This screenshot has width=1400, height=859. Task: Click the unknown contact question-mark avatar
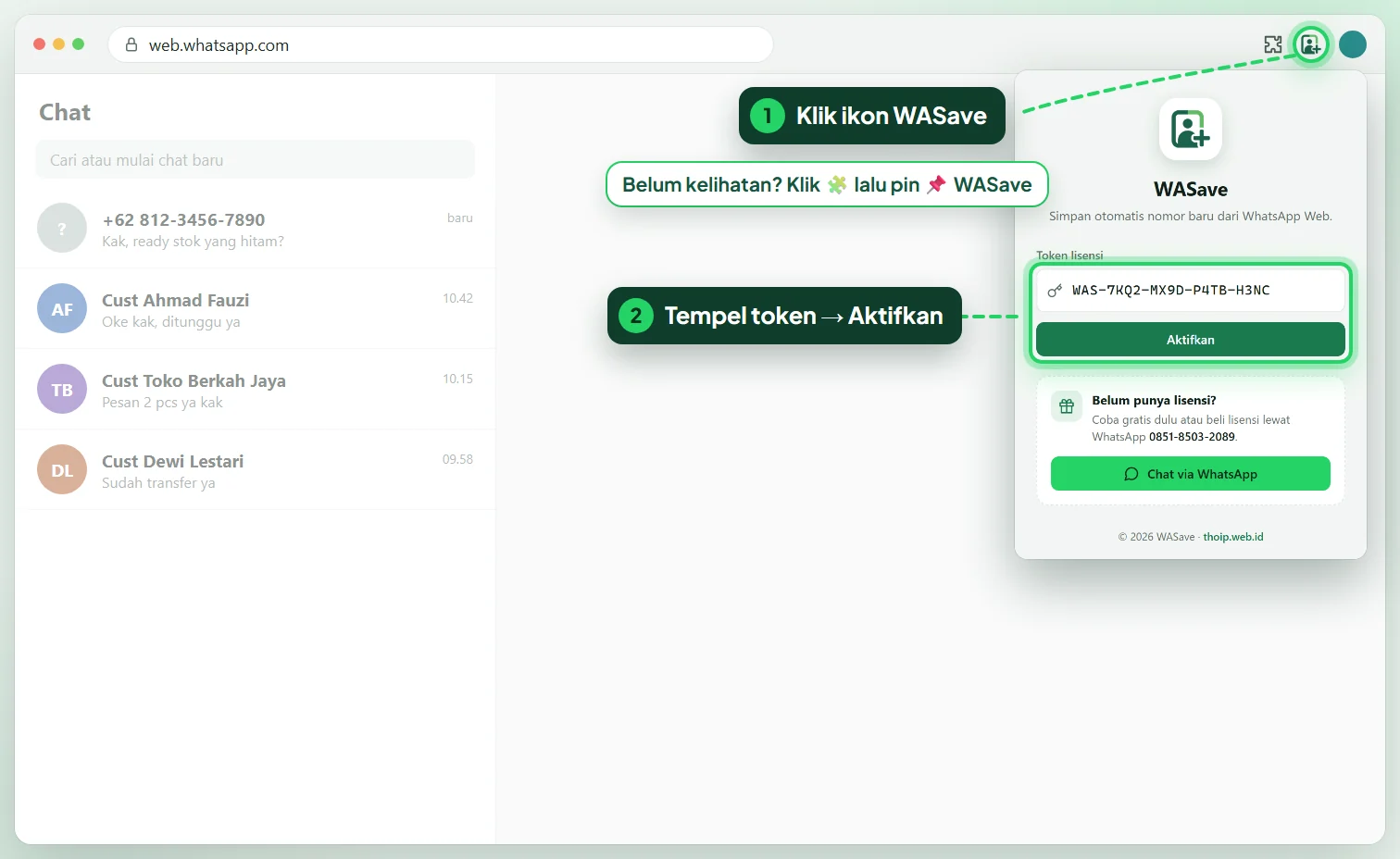coord(62,228)
